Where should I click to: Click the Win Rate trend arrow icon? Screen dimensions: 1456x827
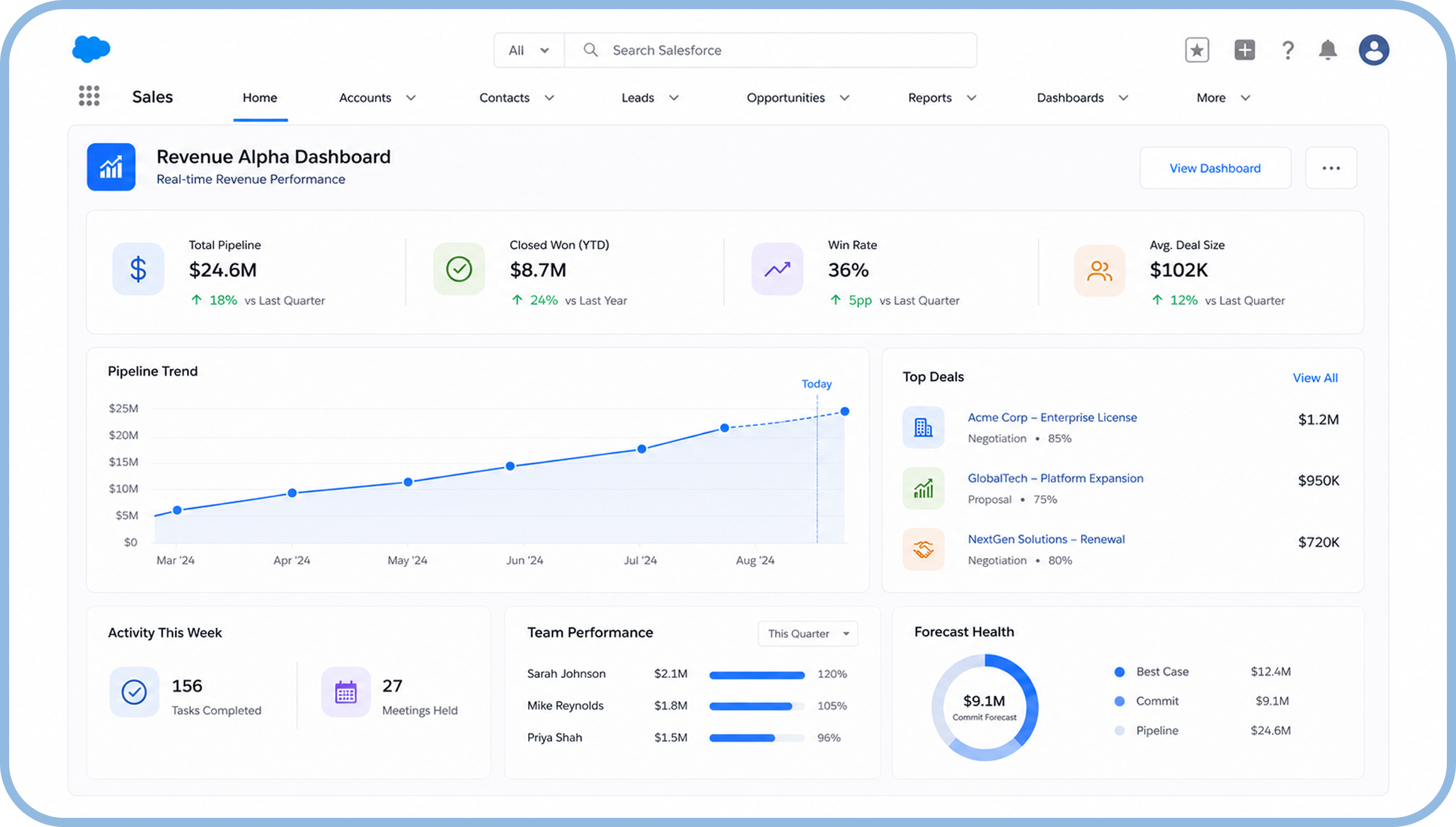click(777, 269)
